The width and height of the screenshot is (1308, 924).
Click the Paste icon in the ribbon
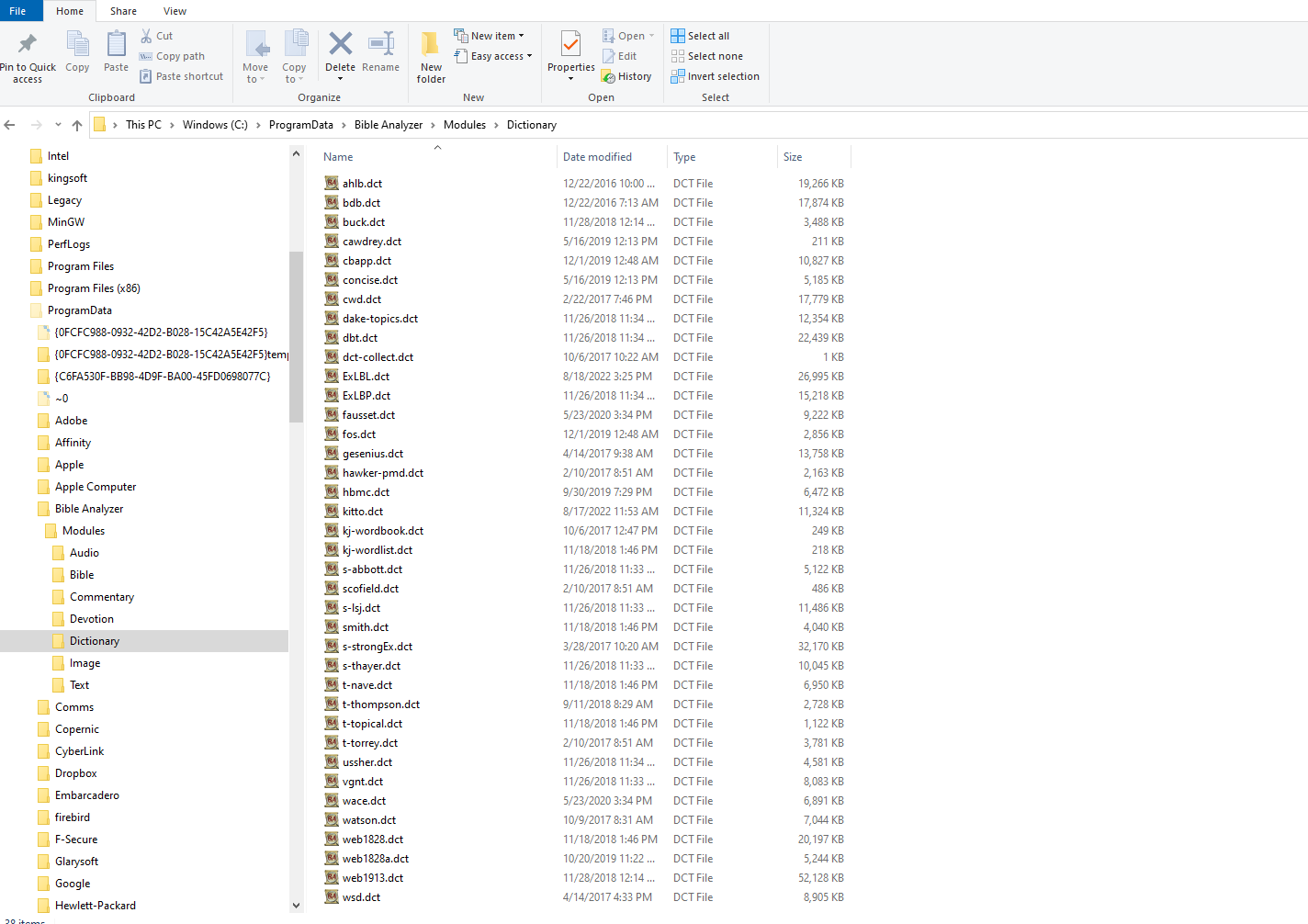tap(117, 43)
